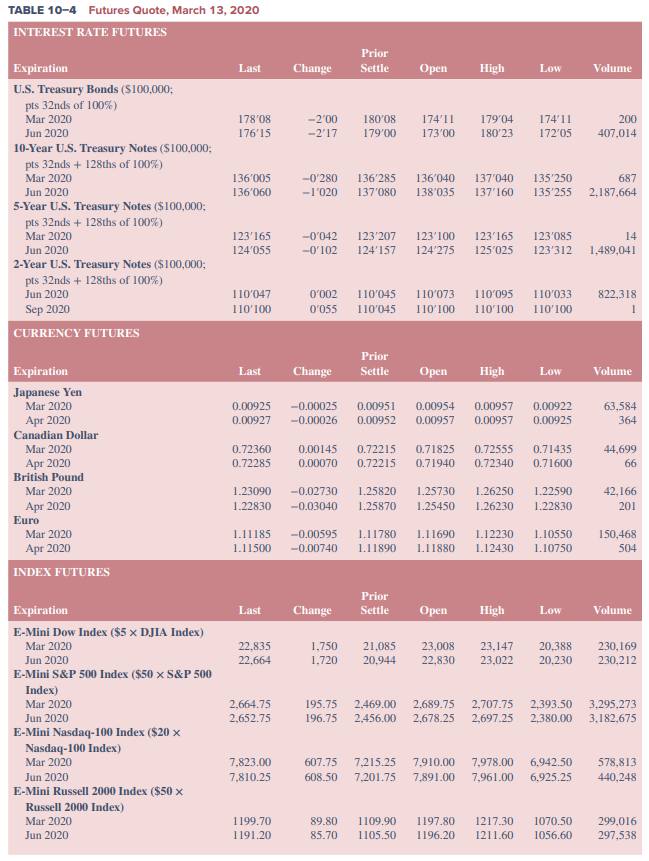Screen dimensions: 649x861
Task: Click Prior Settle header under Index Futures
Action: [374, 603]
